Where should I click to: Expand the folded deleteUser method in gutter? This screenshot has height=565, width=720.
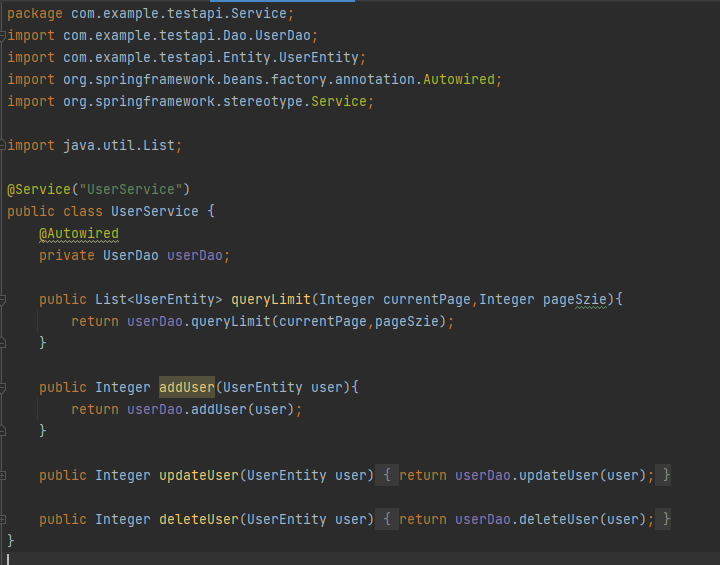[x=5, y=519]
